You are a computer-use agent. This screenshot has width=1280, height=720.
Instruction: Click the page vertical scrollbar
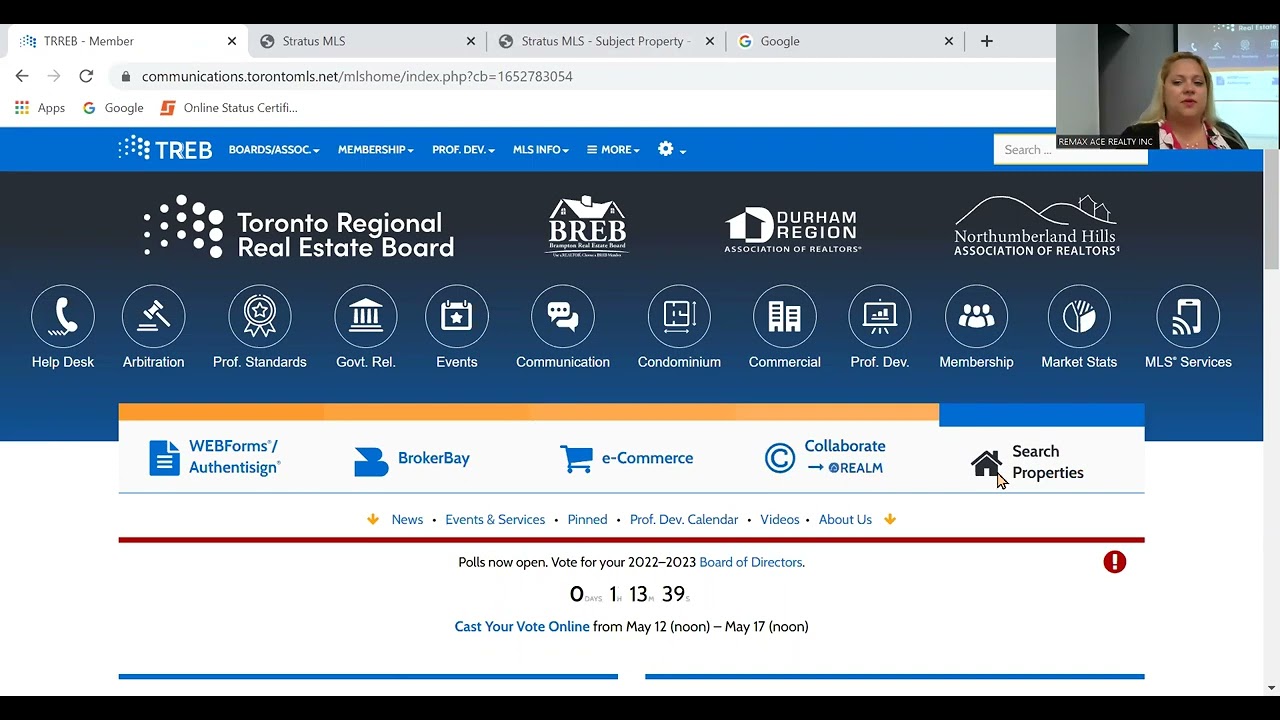1271,210
